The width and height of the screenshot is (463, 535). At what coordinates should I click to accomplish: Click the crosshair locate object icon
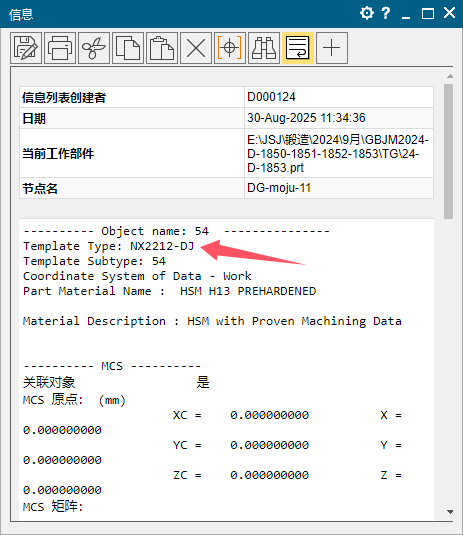[230, 48]
